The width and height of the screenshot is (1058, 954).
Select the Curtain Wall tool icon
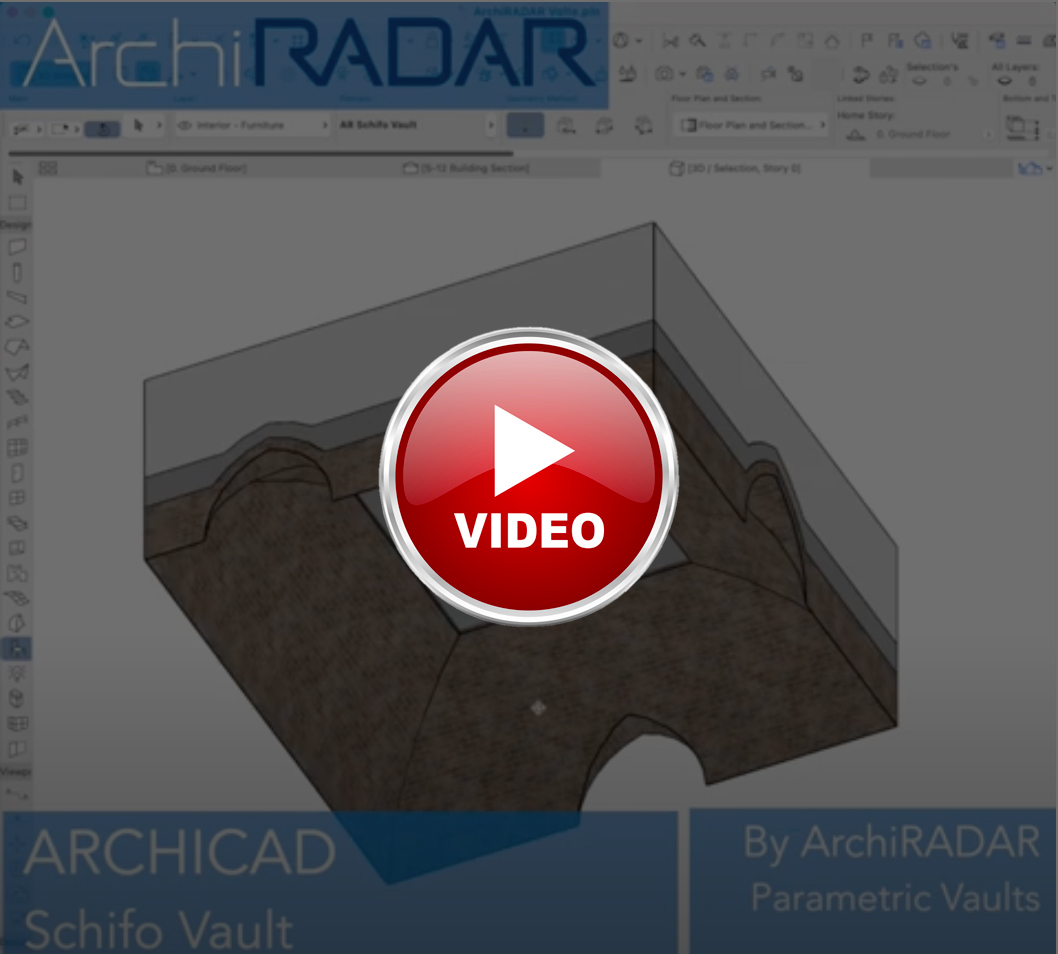click(x=17, y=448)
